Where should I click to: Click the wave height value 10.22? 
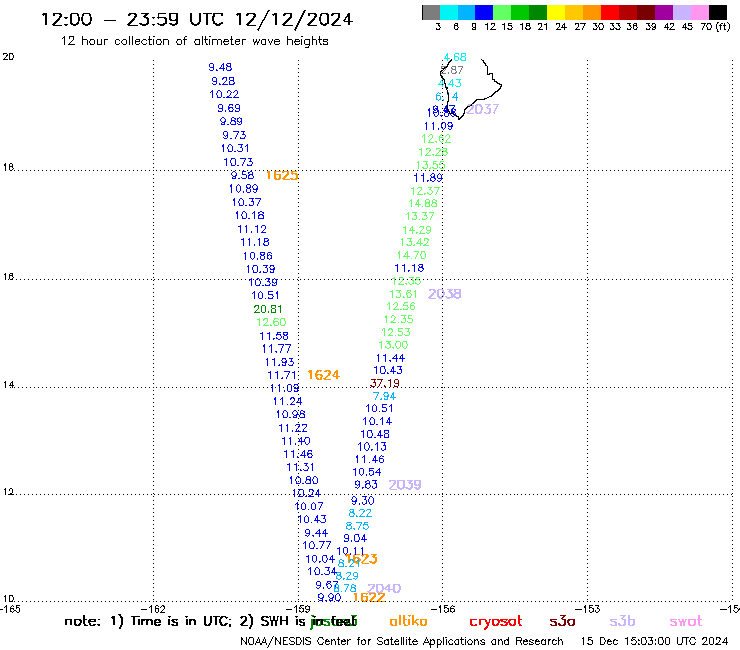tap(224, 94)
